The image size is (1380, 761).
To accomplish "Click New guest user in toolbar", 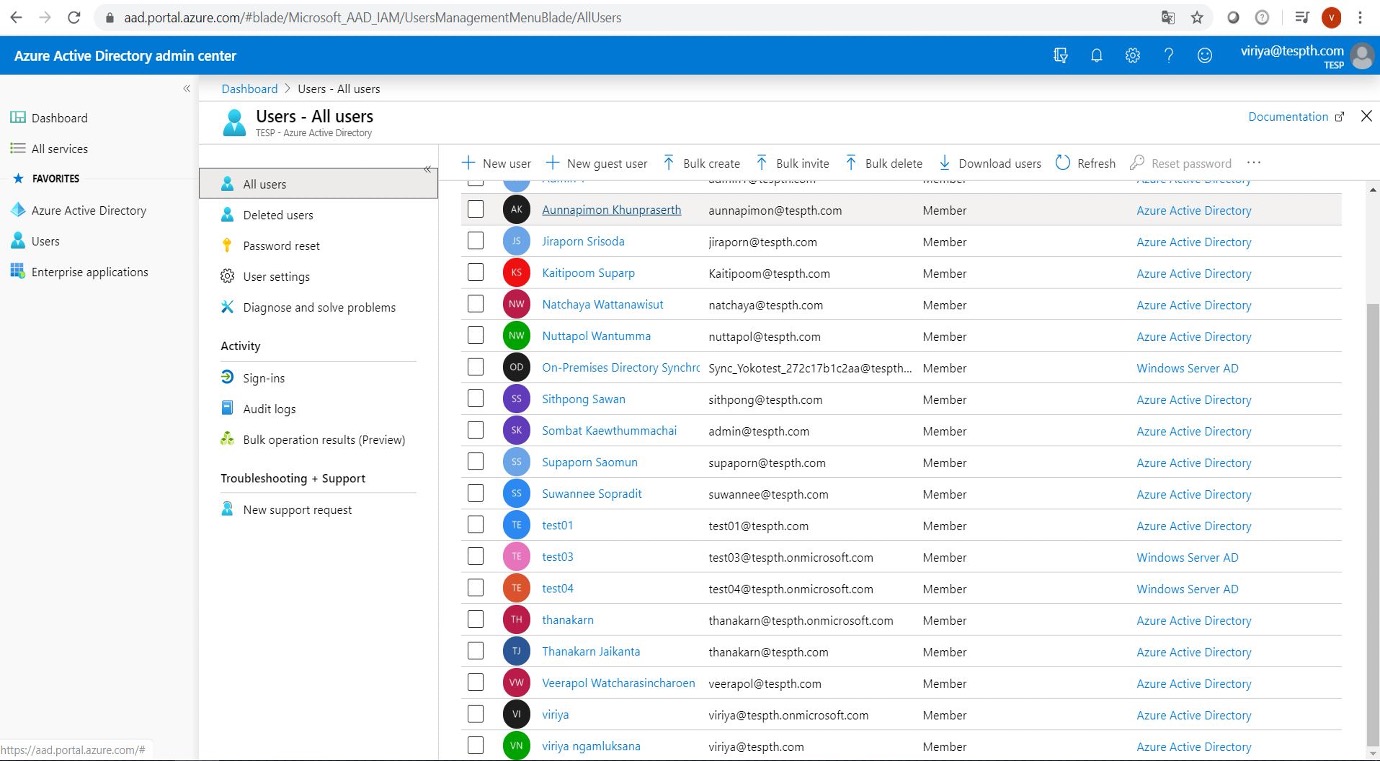I will (596, 163).
